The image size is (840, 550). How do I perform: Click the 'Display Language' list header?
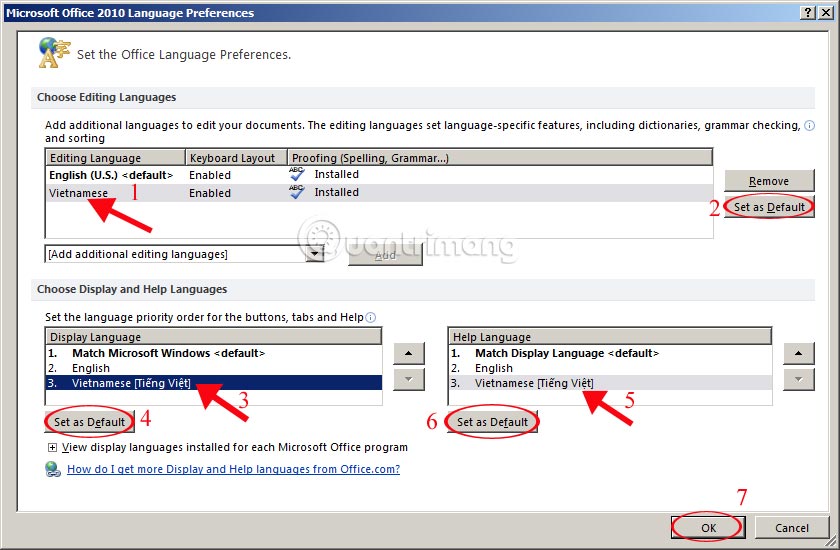(214, 337)
